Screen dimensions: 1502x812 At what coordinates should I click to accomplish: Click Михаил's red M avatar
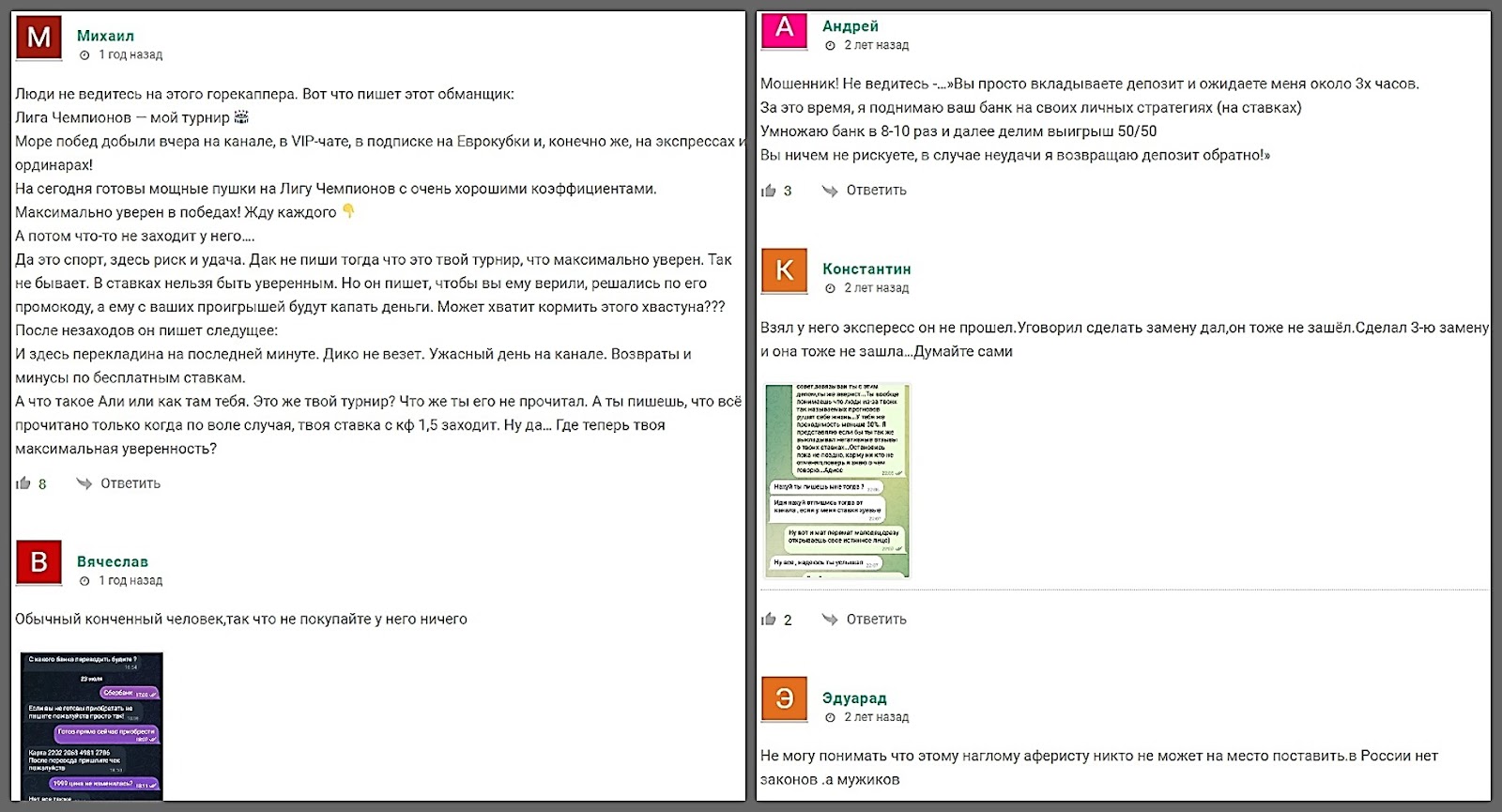[x=38, y=38]
